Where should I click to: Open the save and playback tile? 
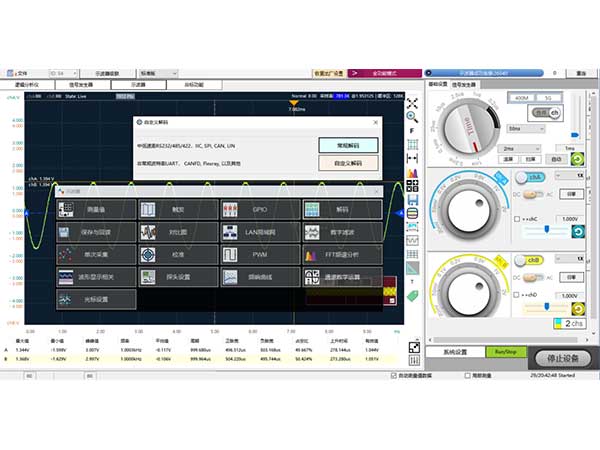(96, 232)
